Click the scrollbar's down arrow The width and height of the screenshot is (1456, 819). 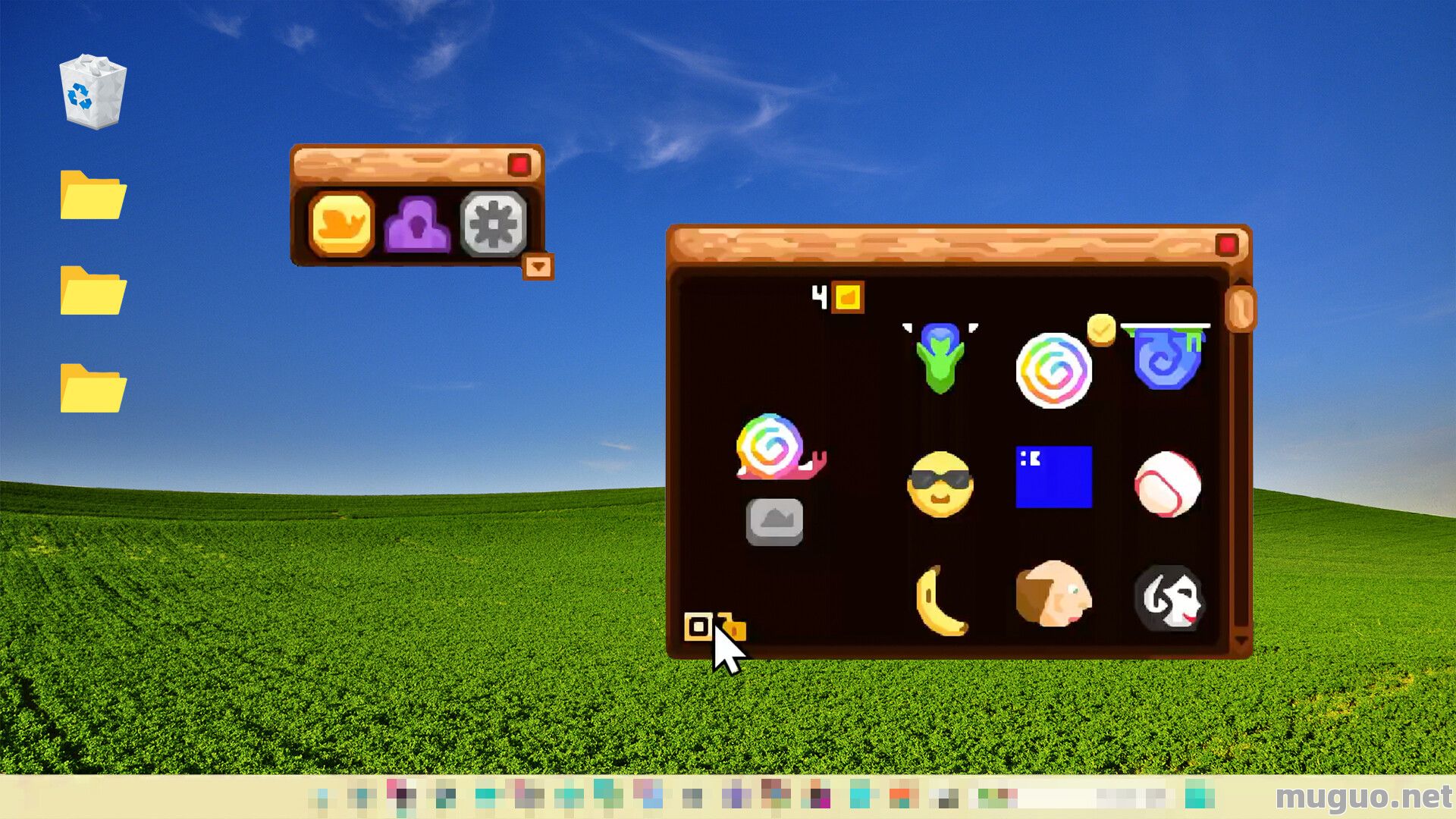1241,642
